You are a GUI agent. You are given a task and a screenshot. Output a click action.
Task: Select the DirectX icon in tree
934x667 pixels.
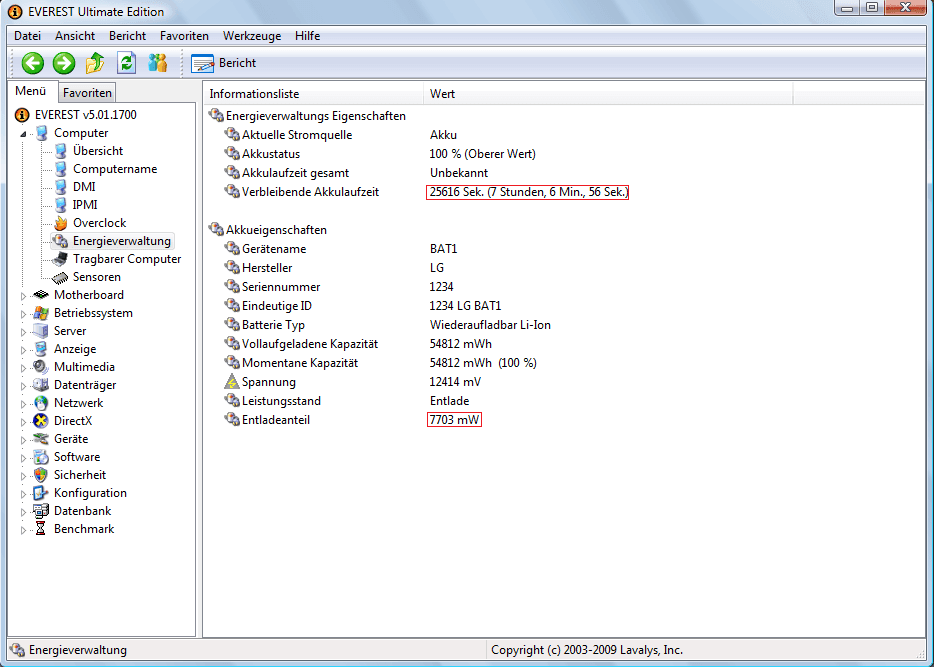41,421
